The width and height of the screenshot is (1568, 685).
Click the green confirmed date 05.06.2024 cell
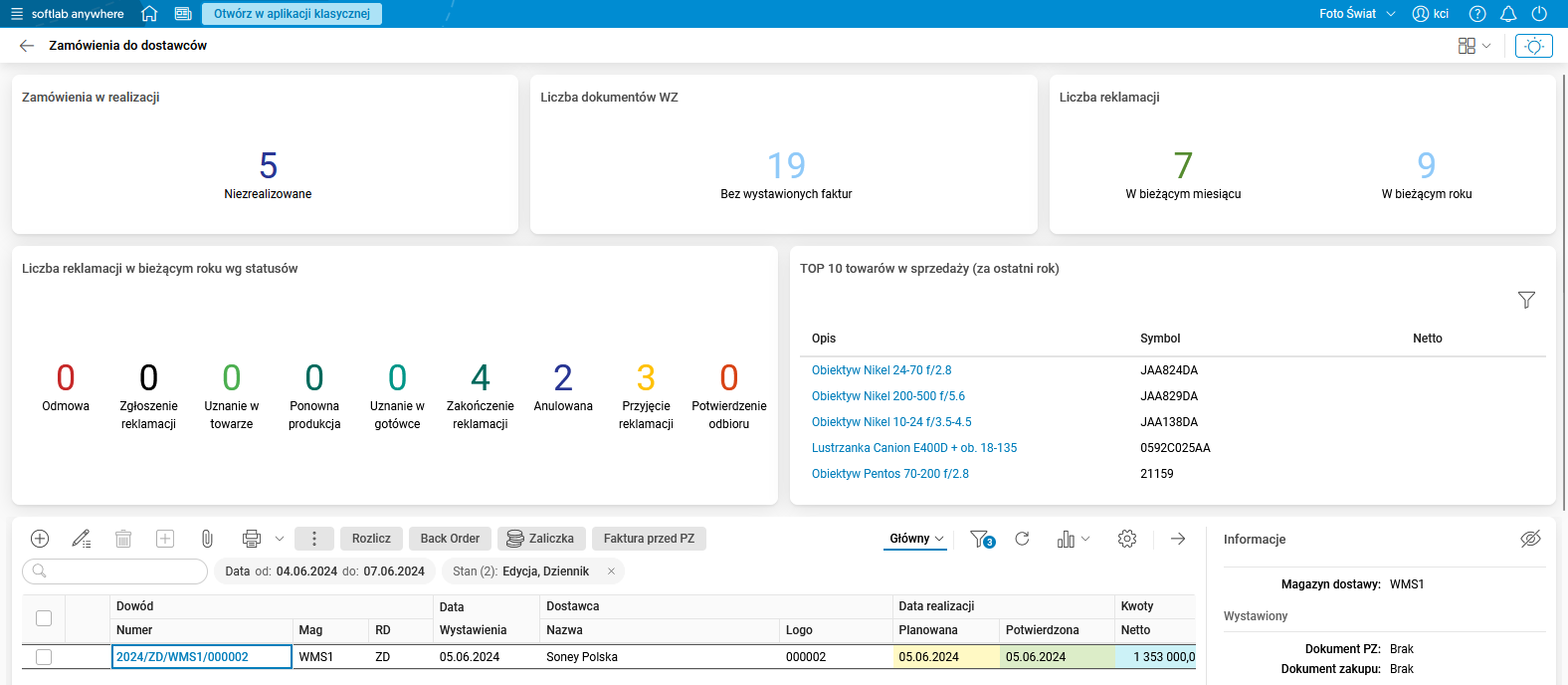coord(1057,657)
